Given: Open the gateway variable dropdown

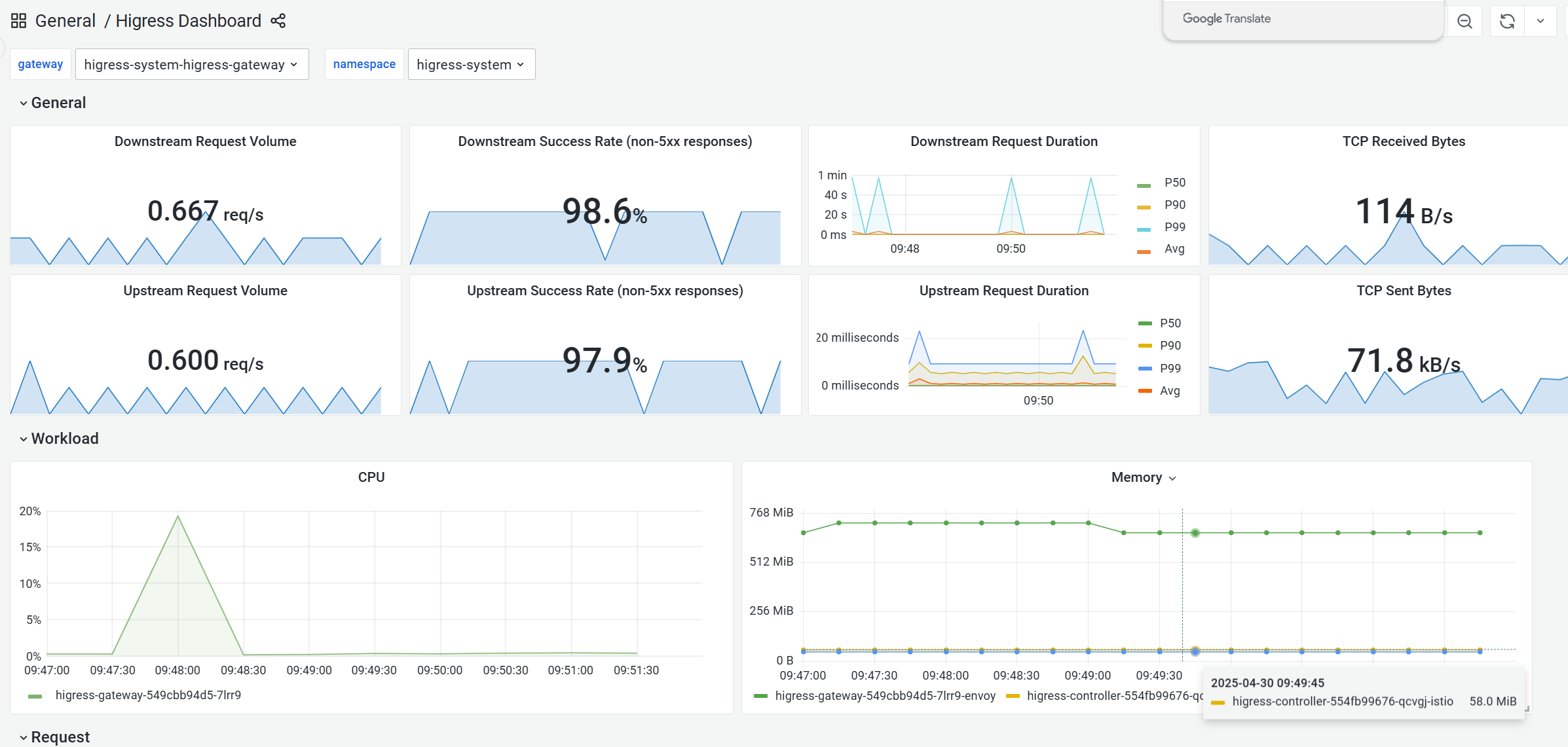Looking at the screenshot, I should (191, 65).
